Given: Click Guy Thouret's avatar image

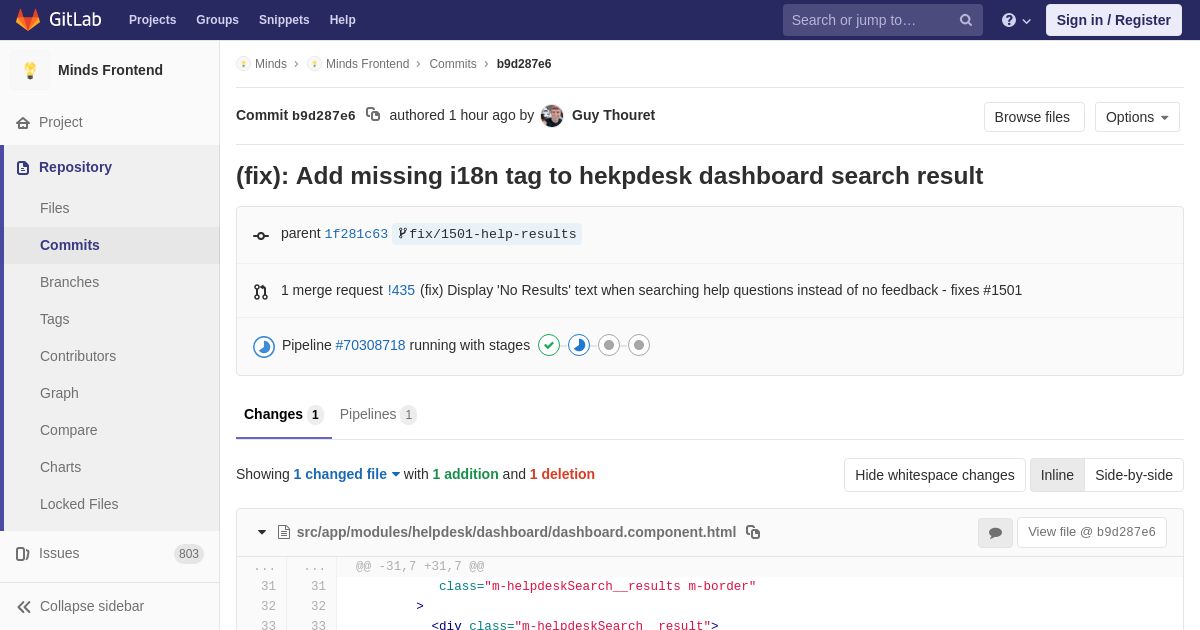Looking at the screenshot, I should click(x=552, y=116).
